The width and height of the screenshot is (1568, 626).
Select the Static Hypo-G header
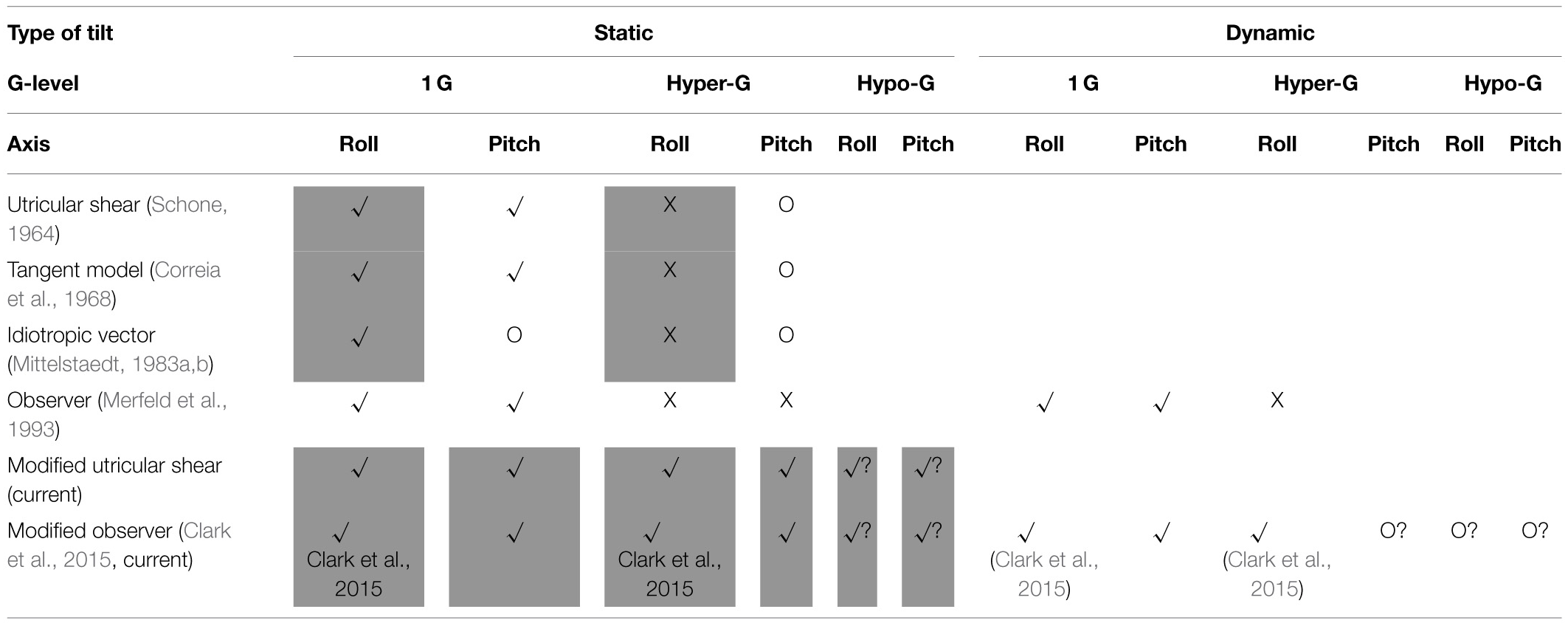[895, 83]
